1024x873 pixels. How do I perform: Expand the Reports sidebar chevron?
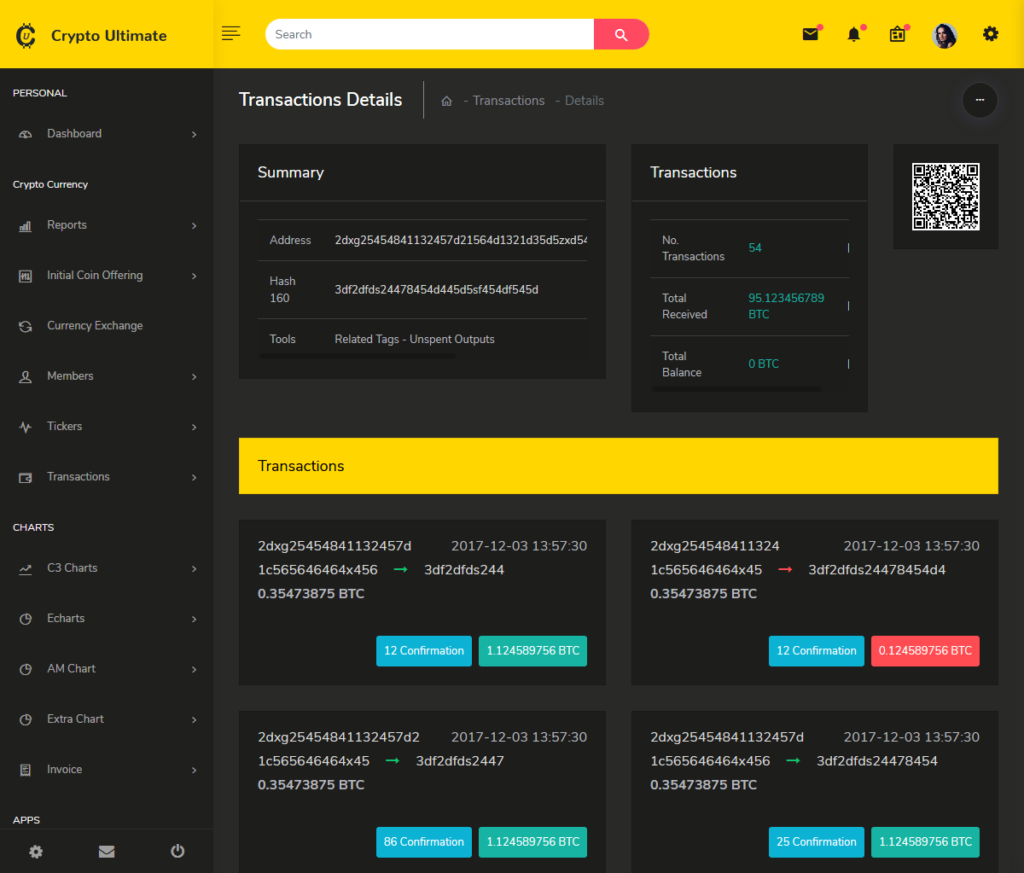[x=196, y=225]
